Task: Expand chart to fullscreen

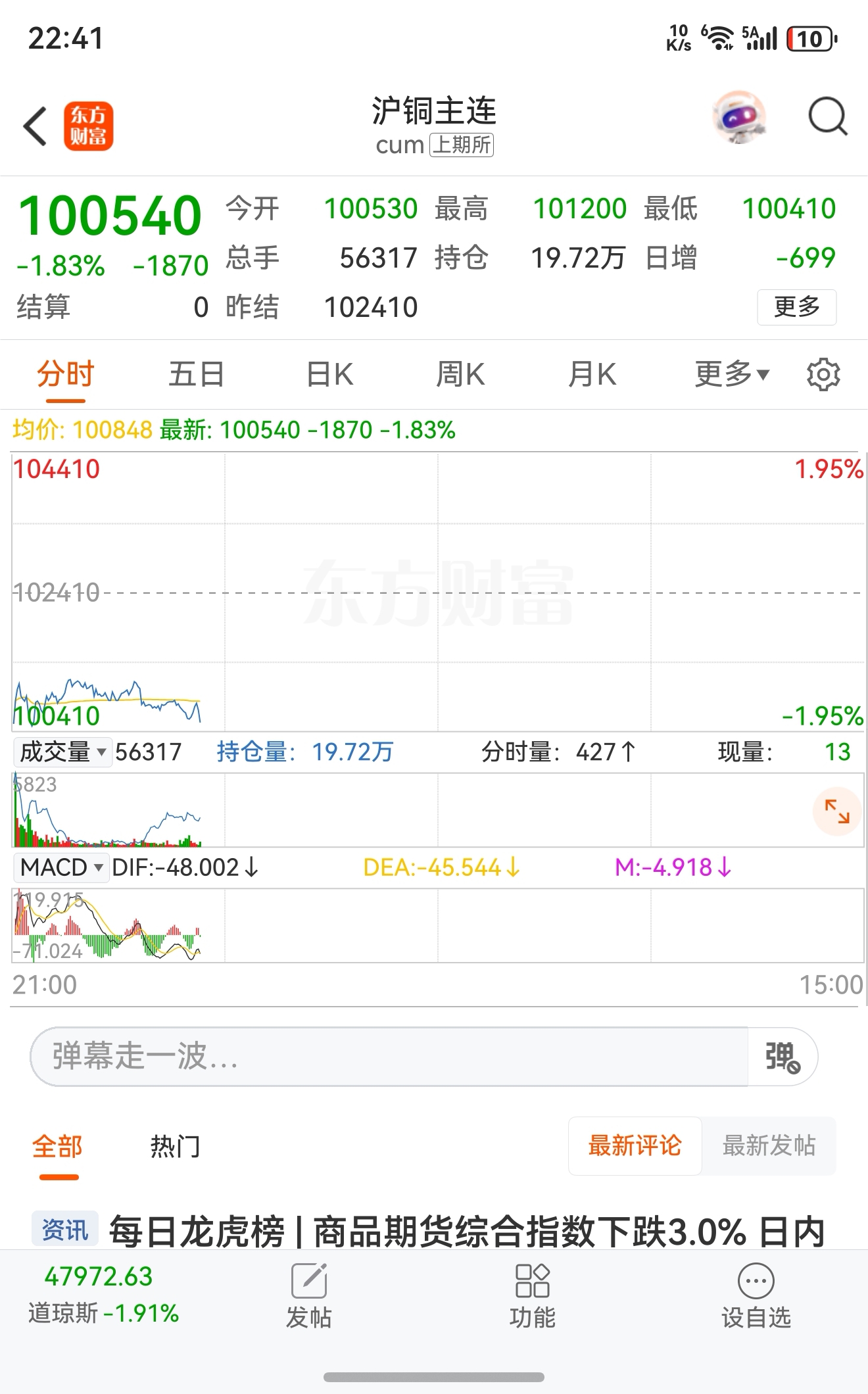Action: [837, 811]
